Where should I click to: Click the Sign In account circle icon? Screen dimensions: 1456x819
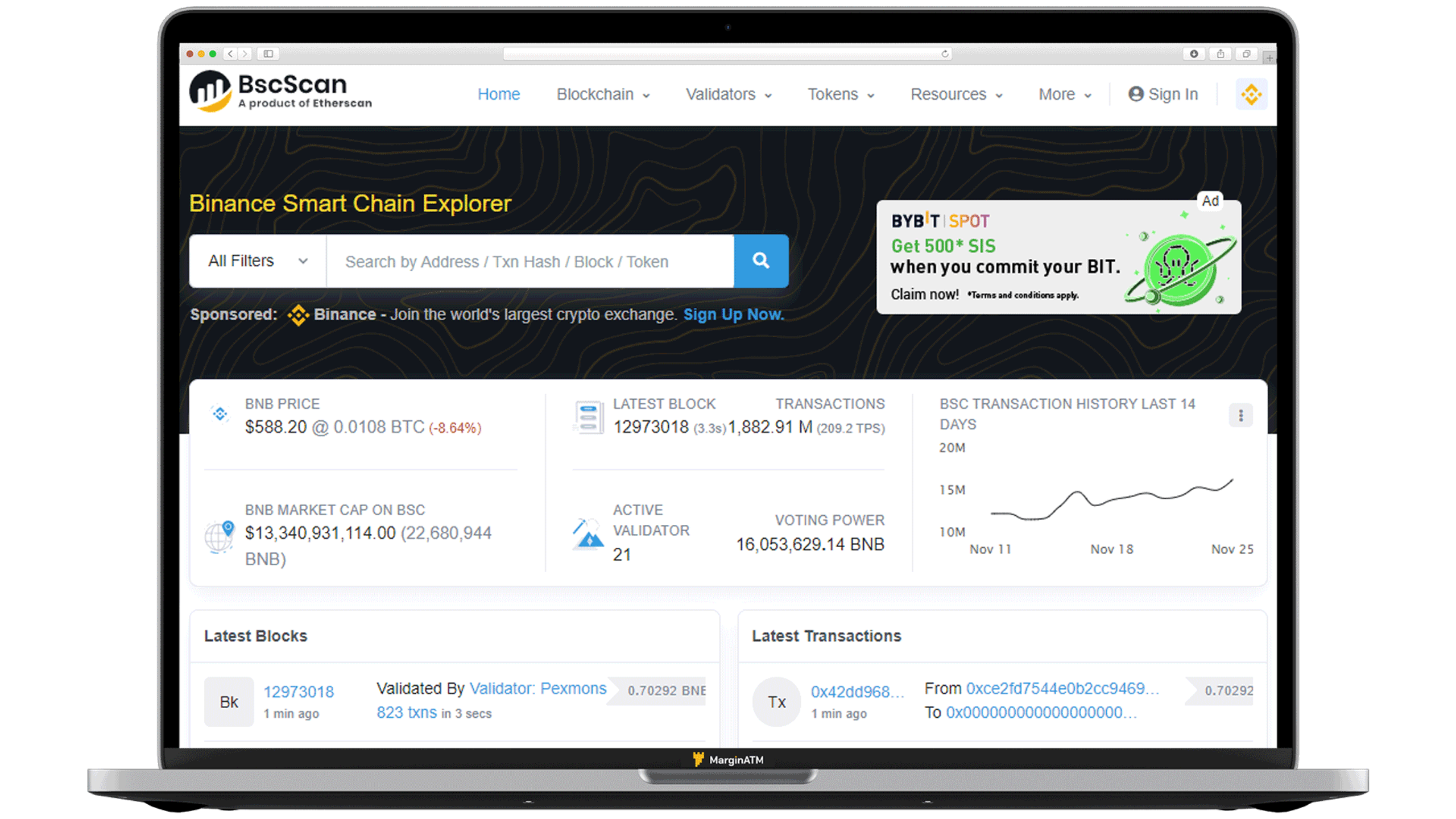pos(1137,94)
